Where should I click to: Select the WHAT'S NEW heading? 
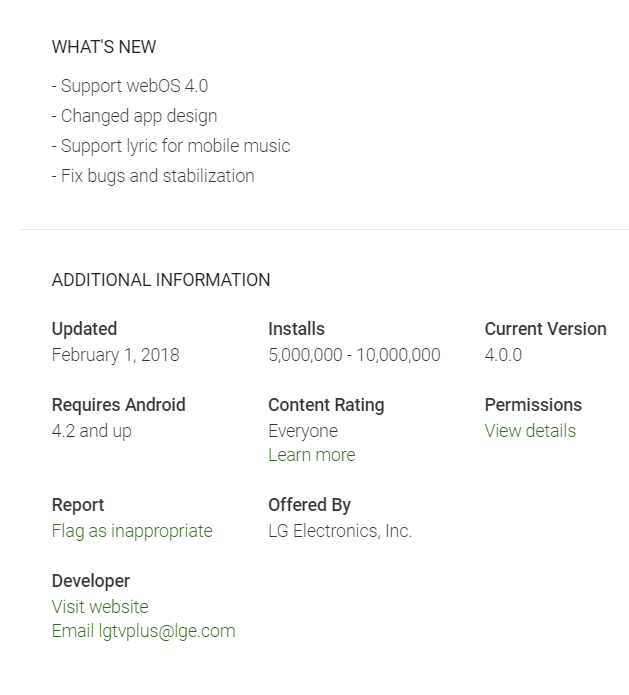point(104,47)
